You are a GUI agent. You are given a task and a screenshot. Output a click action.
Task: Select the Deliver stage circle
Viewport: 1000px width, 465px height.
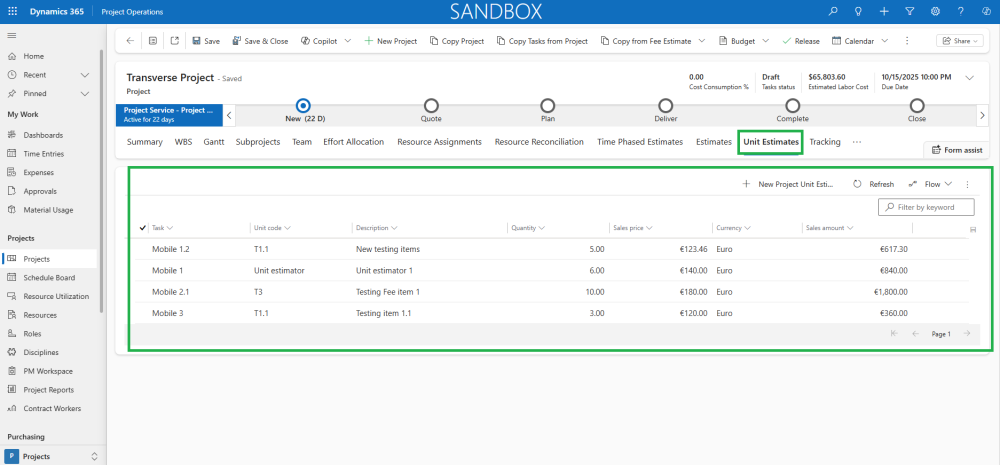click(666, 105)
